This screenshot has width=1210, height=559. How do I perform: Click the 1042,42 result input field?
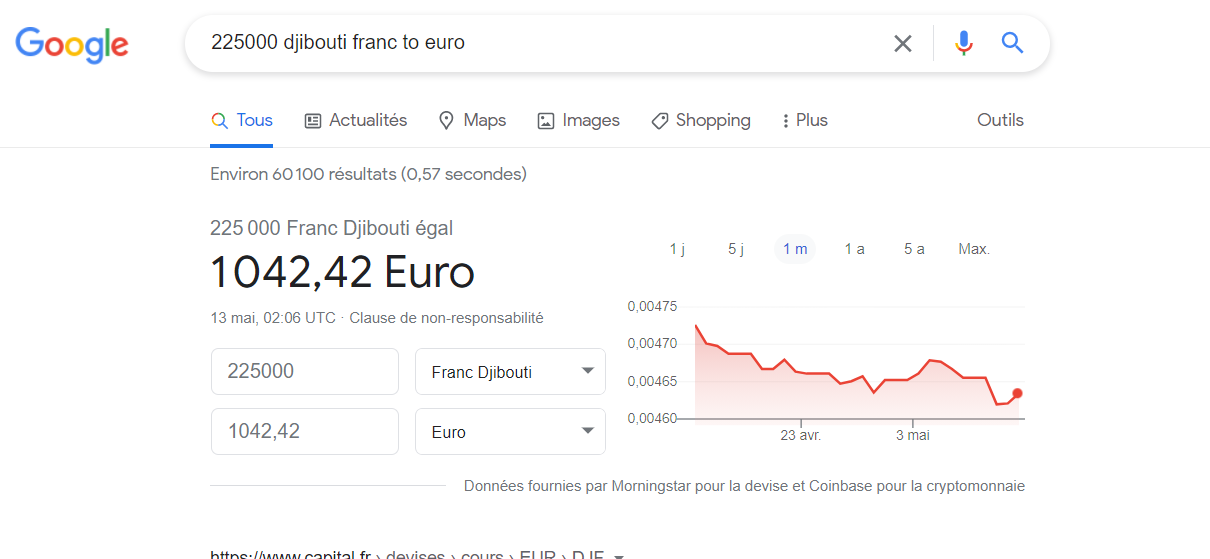304,432
